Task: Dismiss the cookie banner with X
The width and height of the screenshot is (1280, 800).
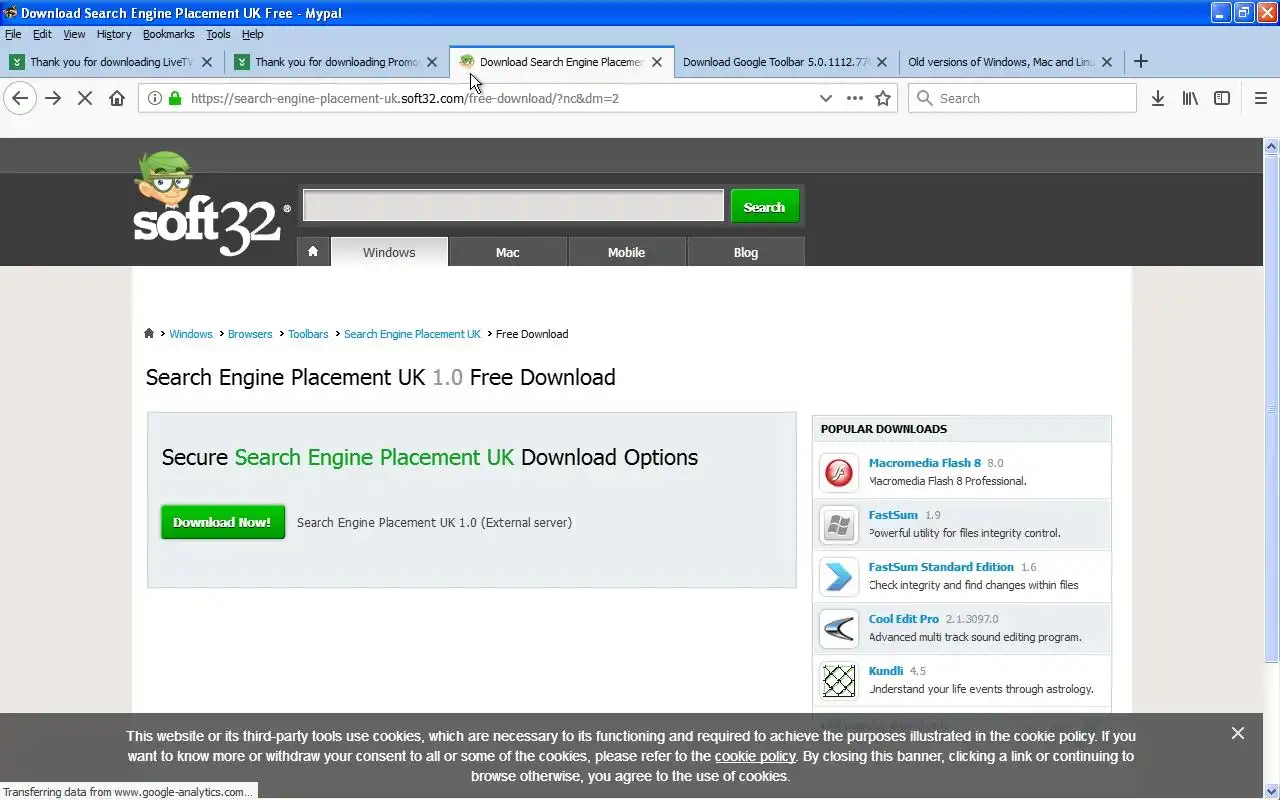Action: point(1238,733)
